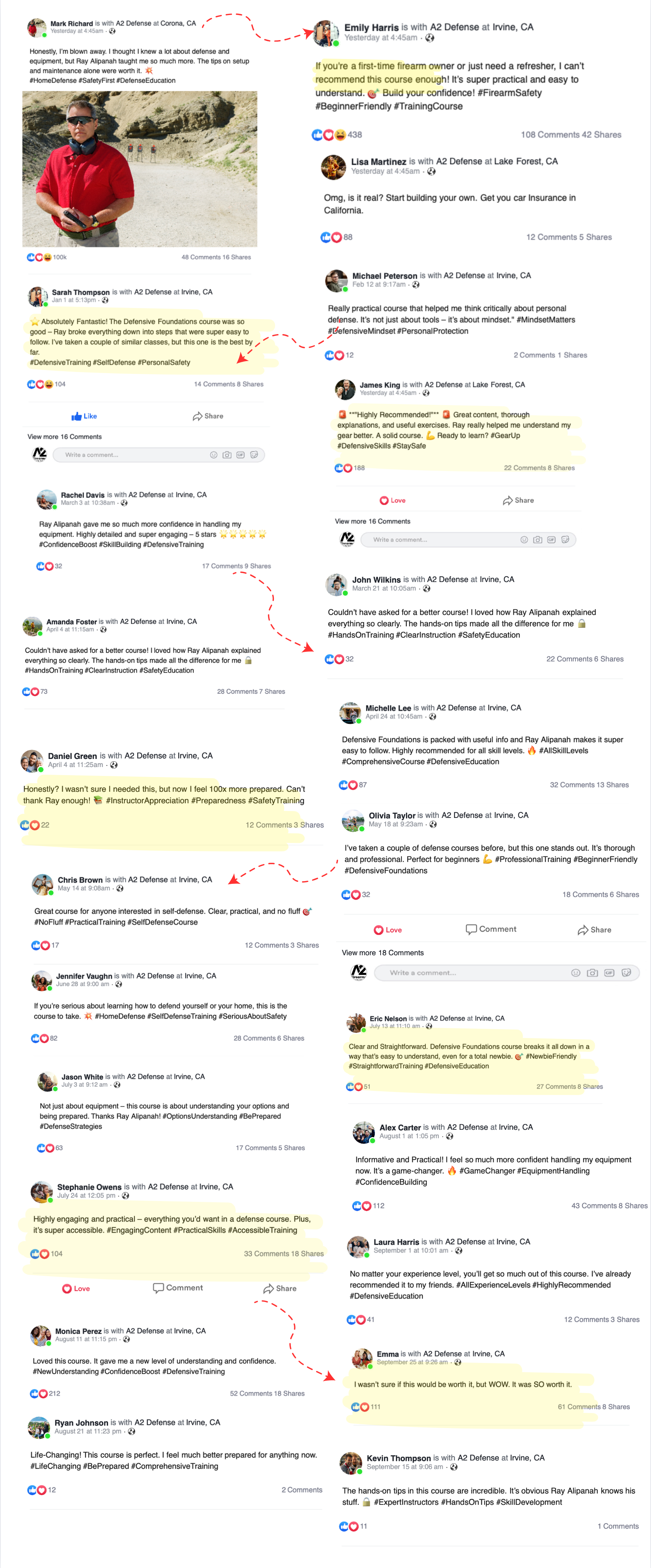Click Love under Stephanie Owens' post

[76, 1289]
